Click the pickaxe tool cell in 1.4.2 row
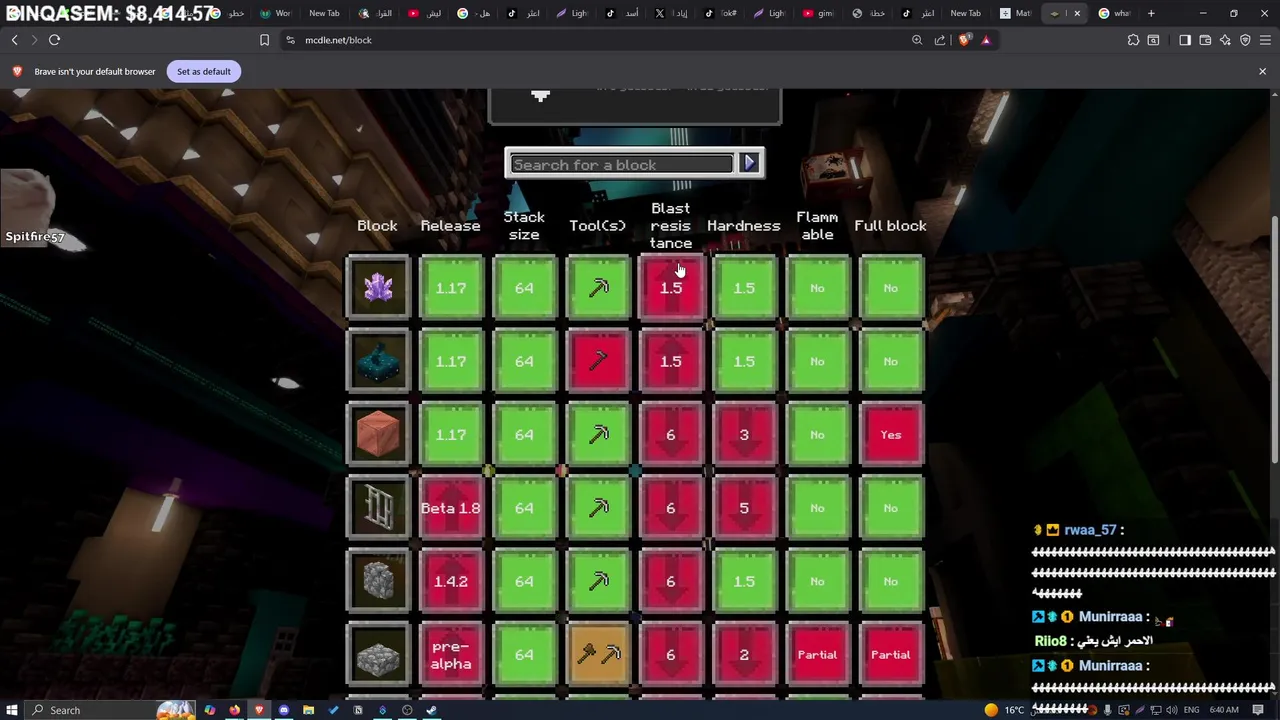The image size is (1280, 720). point(598,581)
